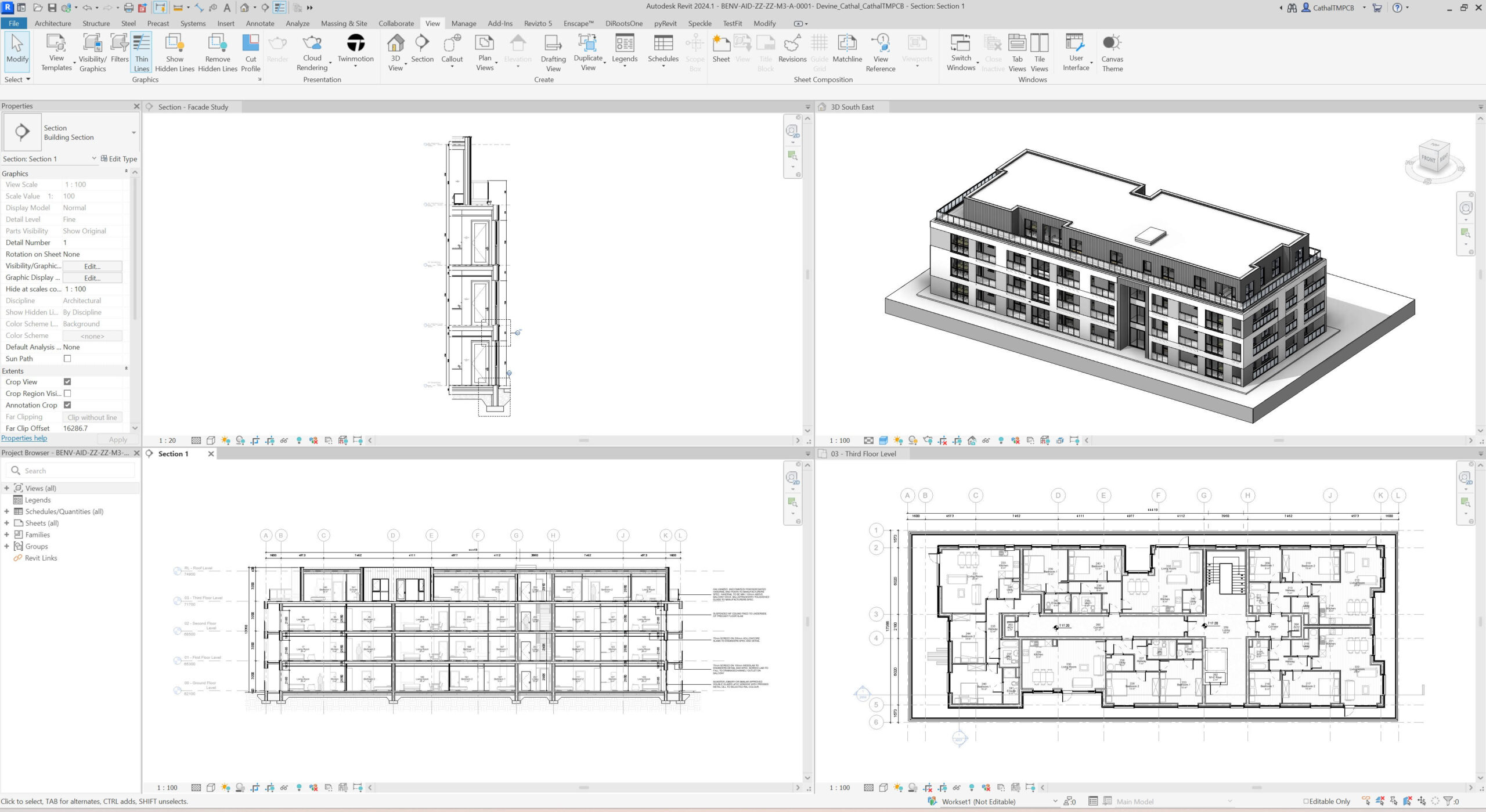Toggle the Sun Path checkbox
The image size is (1486, 812).
click(x=67, y=359)
